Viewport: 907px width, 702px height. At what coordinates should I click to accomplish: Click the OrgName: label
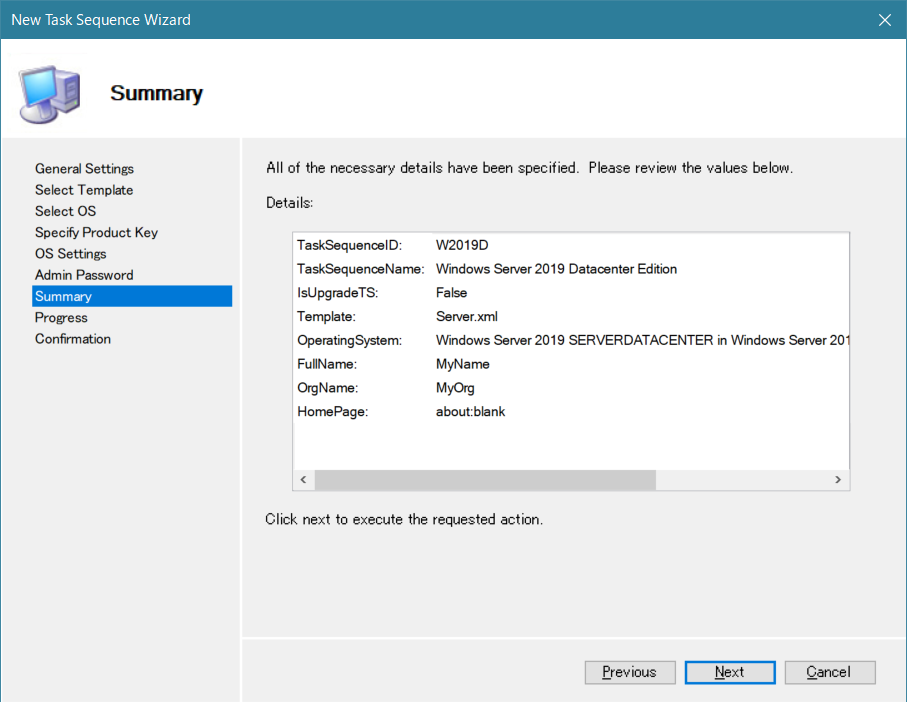pyautogui.click(x=327, y=387)
